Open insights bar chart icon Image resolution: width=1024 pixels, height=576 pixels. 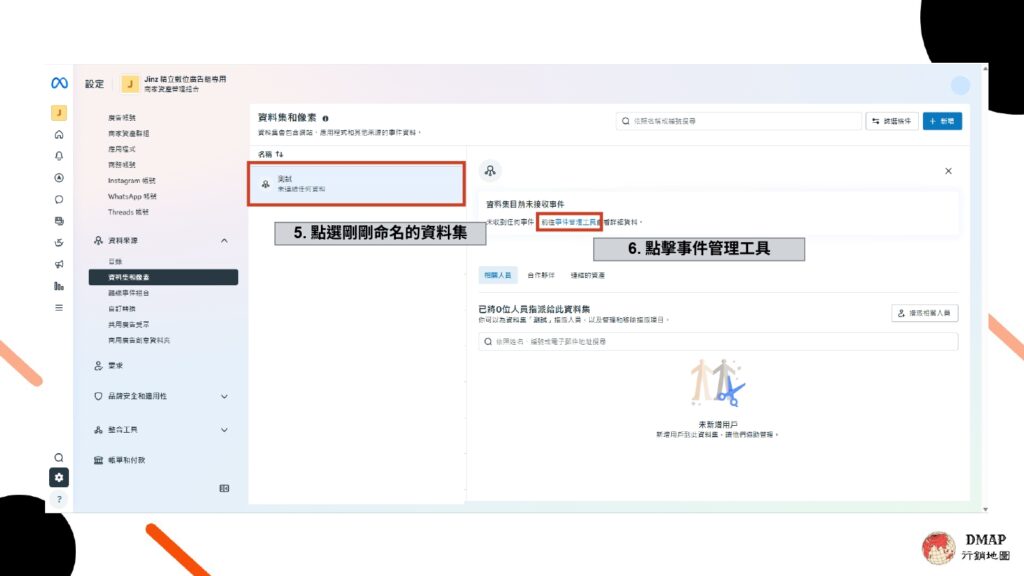pyautogui.click(x=59, y=285)
